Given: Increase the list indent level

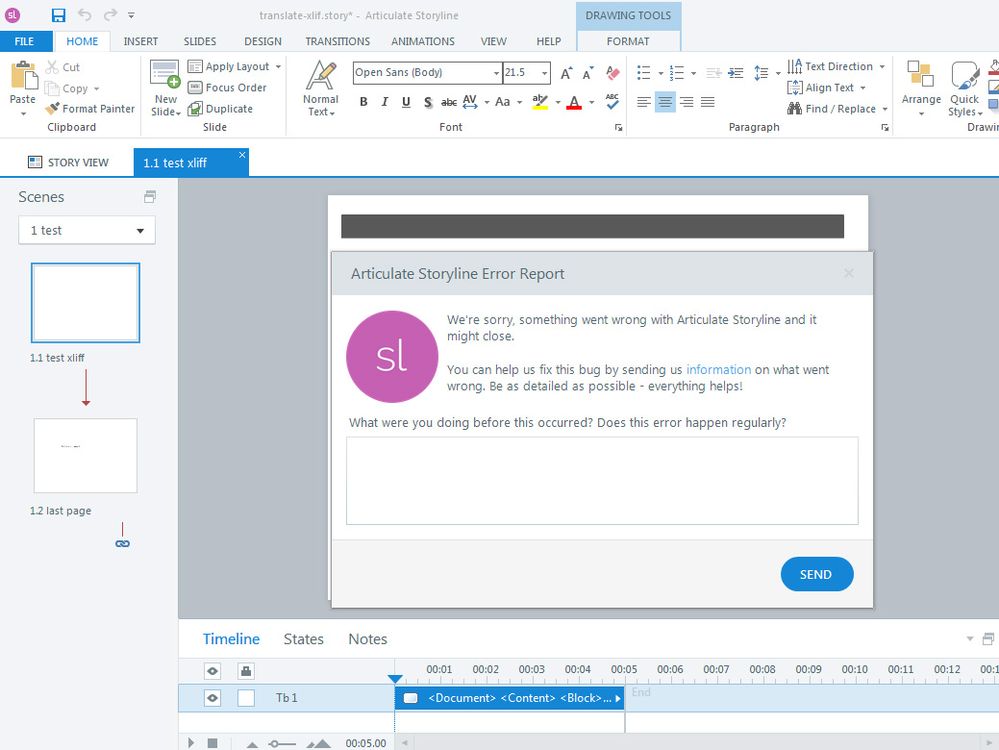Looking at the screenshot, I should click(x=735, y=73).
